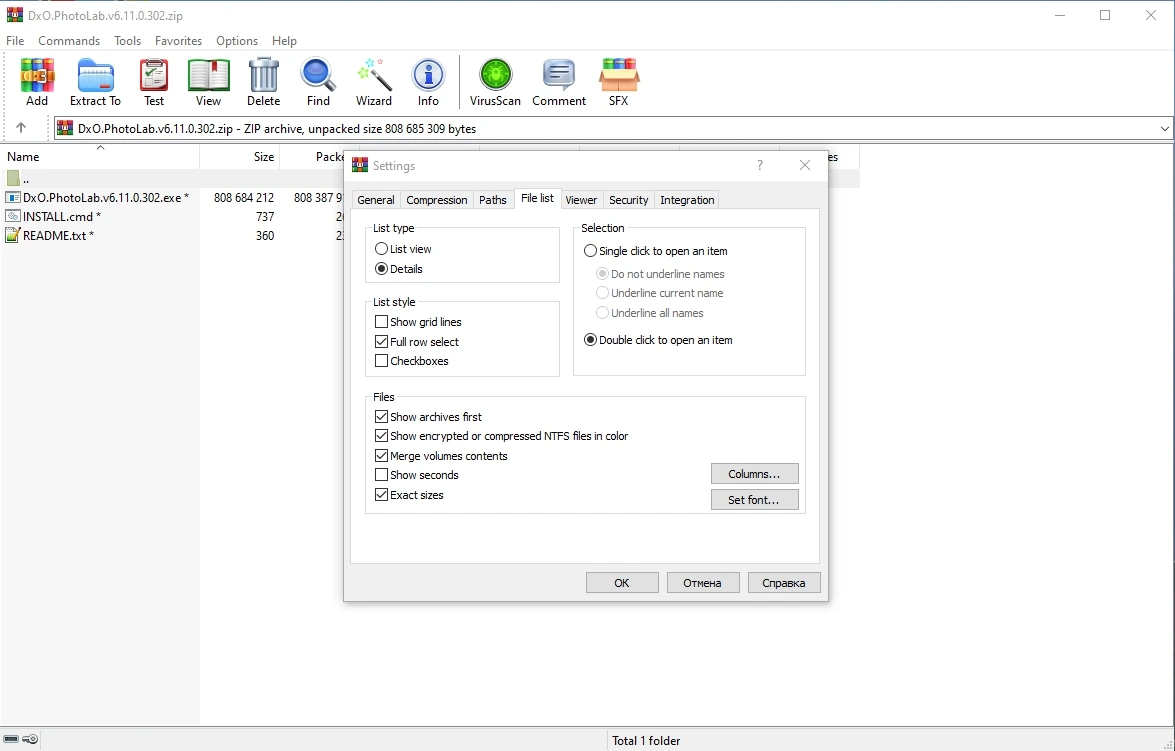Open the Comment icon

tap(558, 75)
